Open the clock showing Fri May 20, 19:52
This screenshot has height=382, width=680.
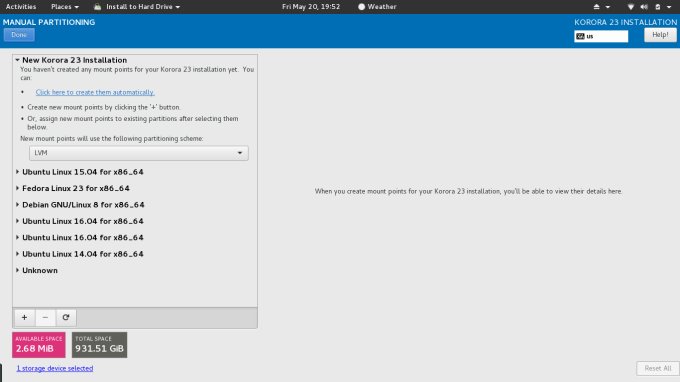coord(311,7)
